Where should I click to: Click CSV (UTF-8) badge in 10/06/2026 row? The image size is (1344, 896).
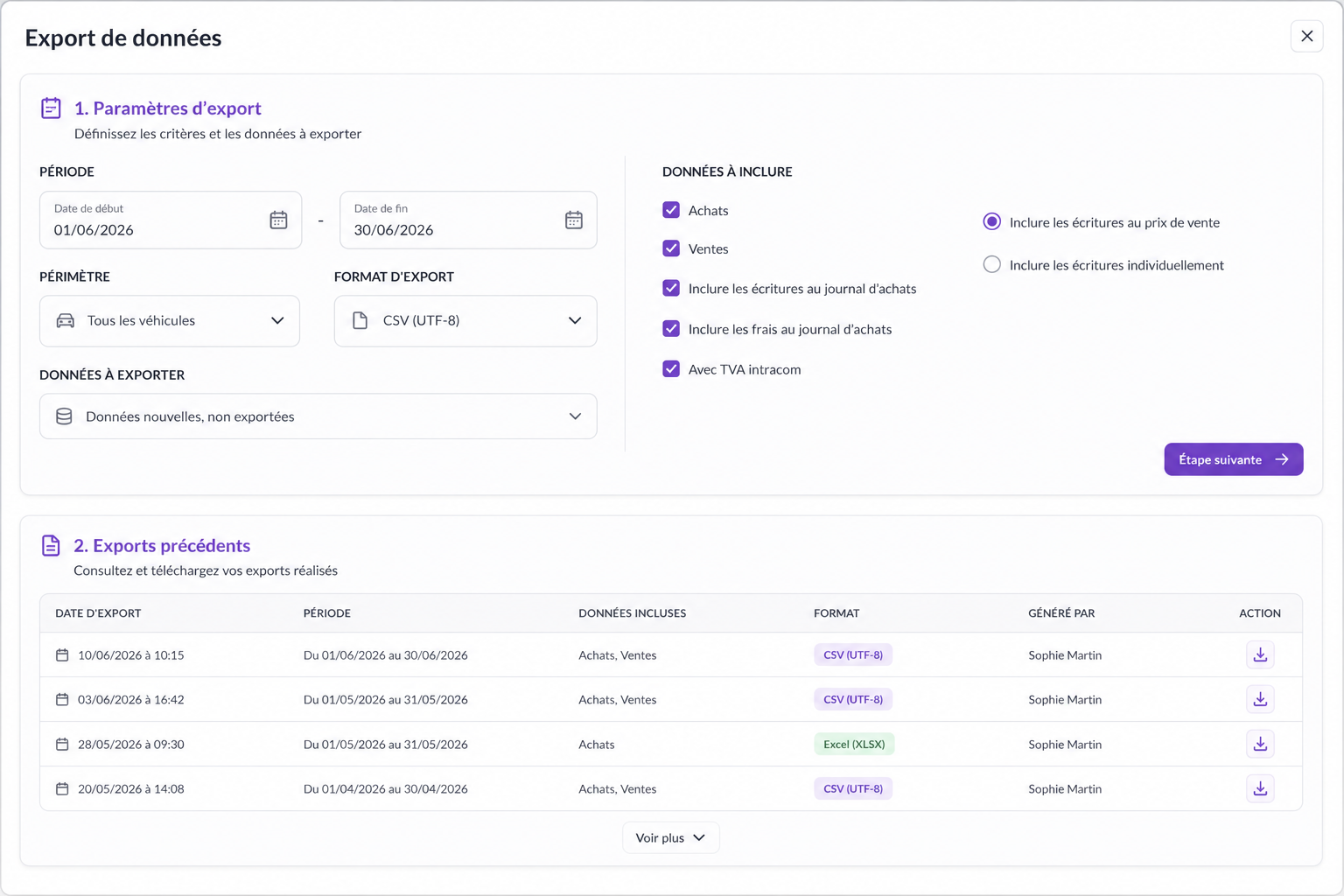click(x=853, y=655)
